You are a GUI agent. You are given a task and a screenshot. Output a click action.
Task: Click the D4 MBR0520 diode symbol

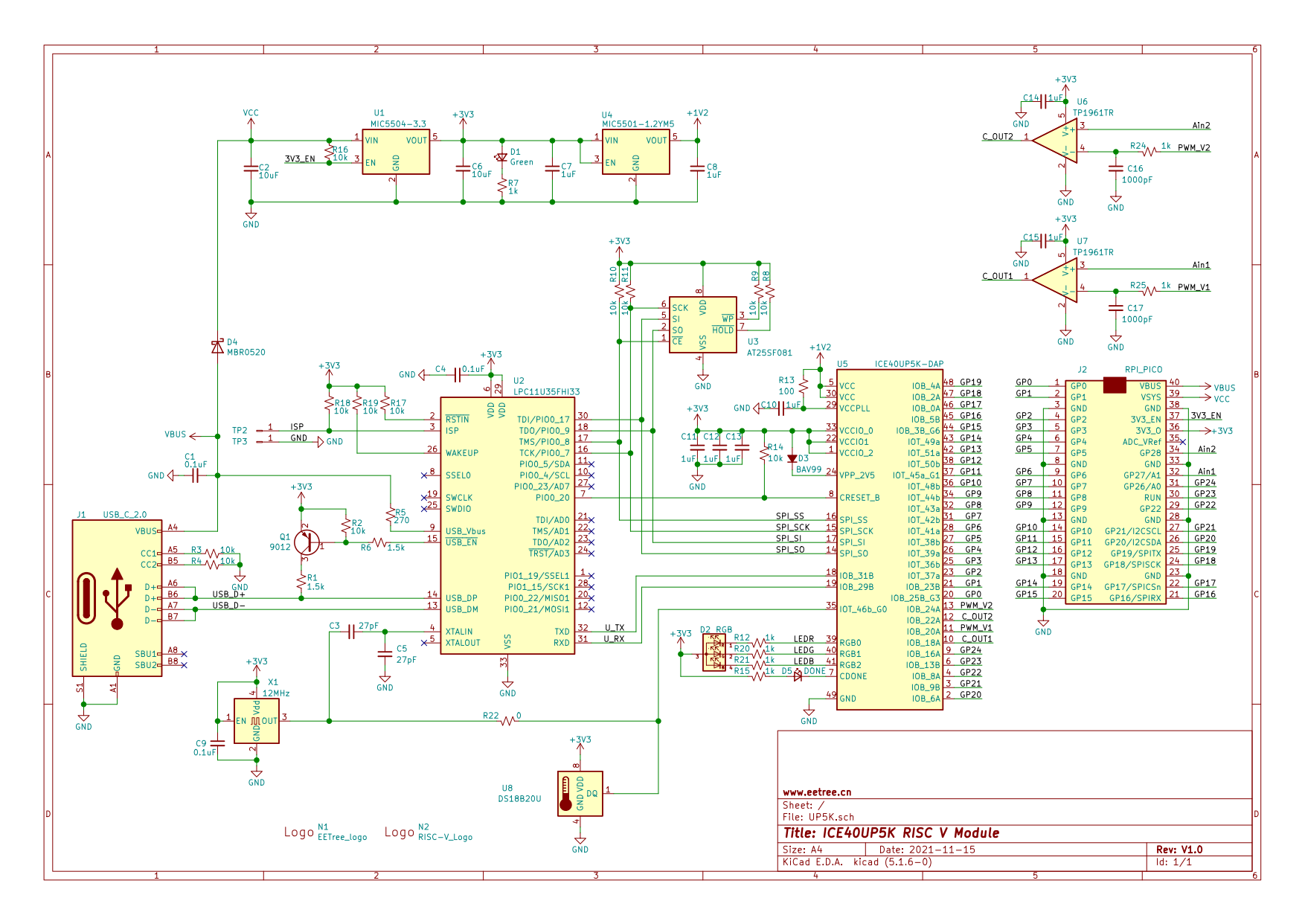[217, 347]
